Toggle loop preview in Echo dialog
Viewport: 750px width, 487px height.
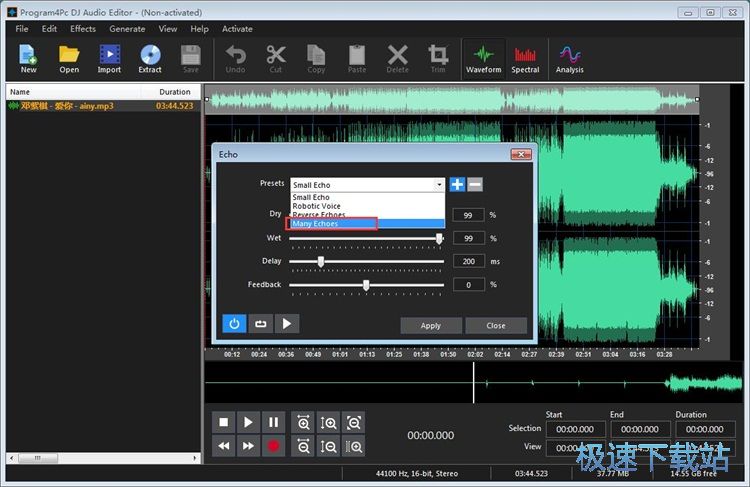coord(261,323)
